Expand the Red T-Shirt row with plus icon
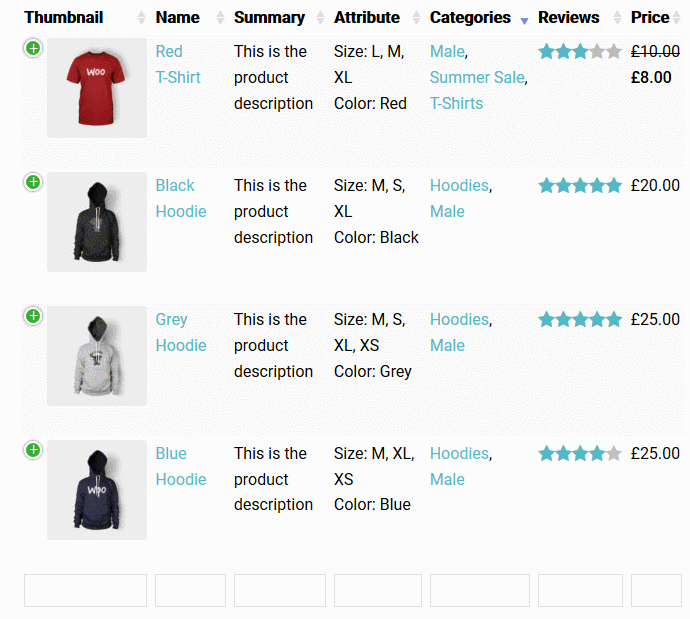The width and height of the screenshot is (690, 619). tap(33, 48)
